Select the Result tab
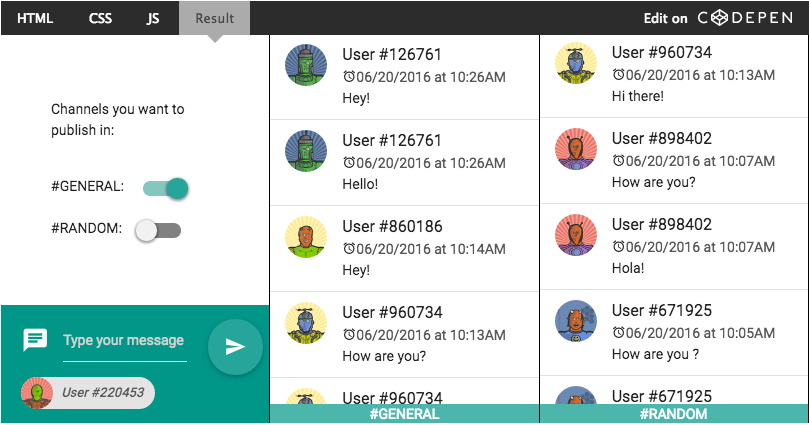This screenshot has width=809, height=425. click(214, 18)
